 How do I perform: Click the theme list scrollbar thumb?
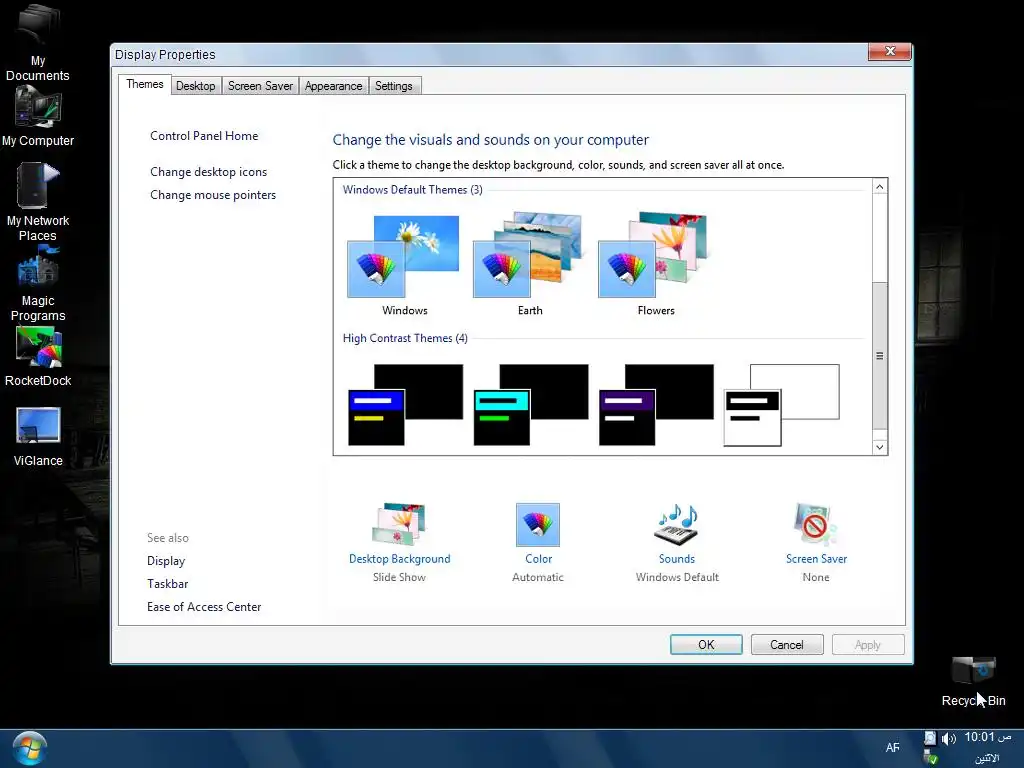[880, 355]
